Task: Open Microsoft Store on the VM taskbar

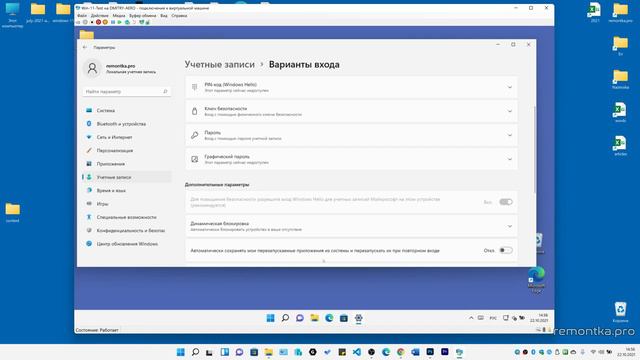Action: click(344, 318)
